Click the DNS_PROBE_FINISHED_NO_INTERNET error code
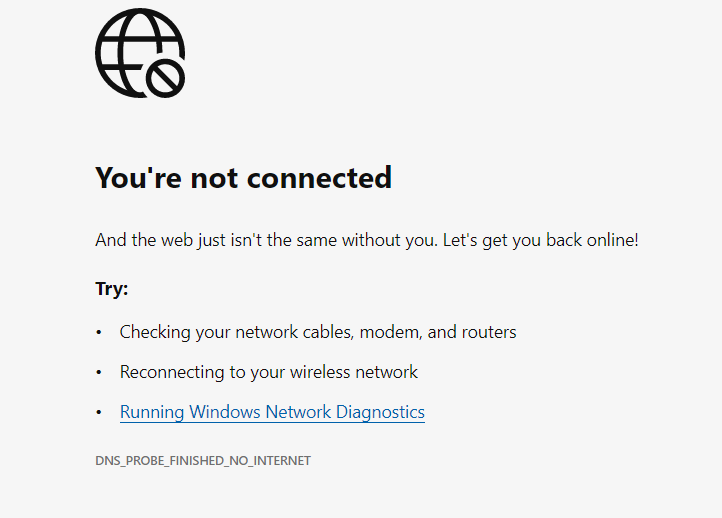The height and width of the screenshot is (518, 722). (x=203, y=461)
